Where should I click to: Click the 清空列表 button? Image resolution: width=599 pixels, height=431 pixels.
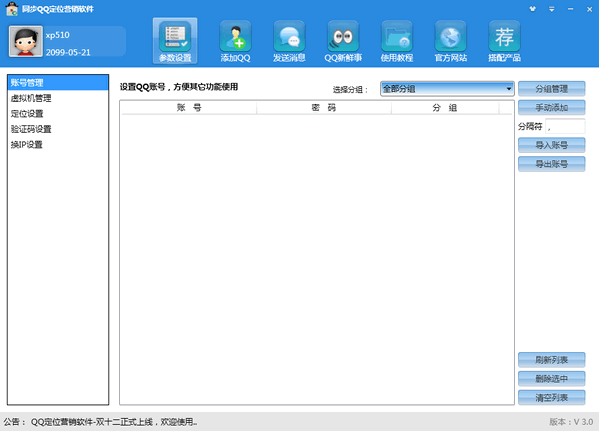[551, 398]
